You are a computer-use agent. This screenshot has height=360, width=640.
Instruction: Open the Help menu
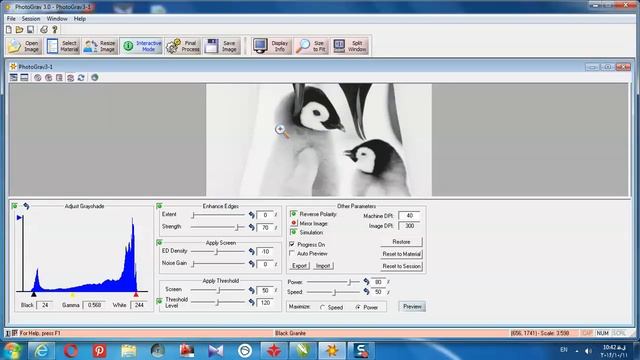80,19
